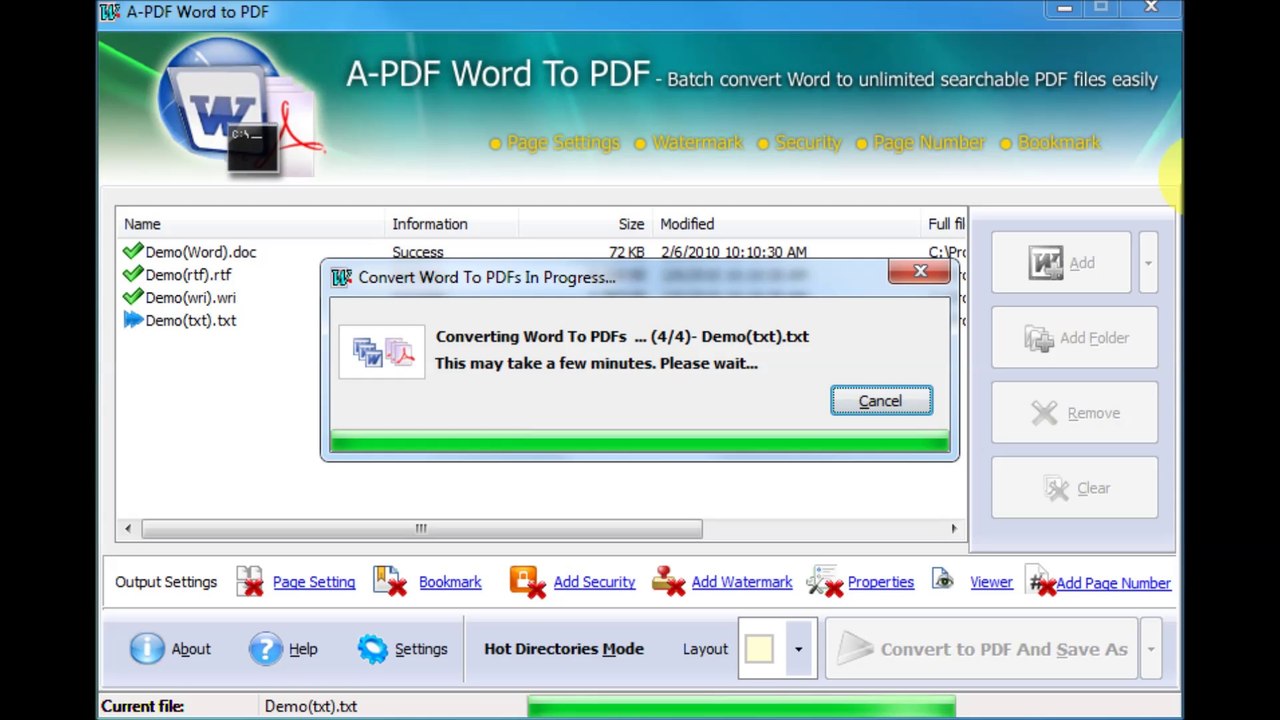This screenshot has width=1280, height=720.
Task: Click green checkmark beside Demo(rtf).rtf
Action: (132, 274)
